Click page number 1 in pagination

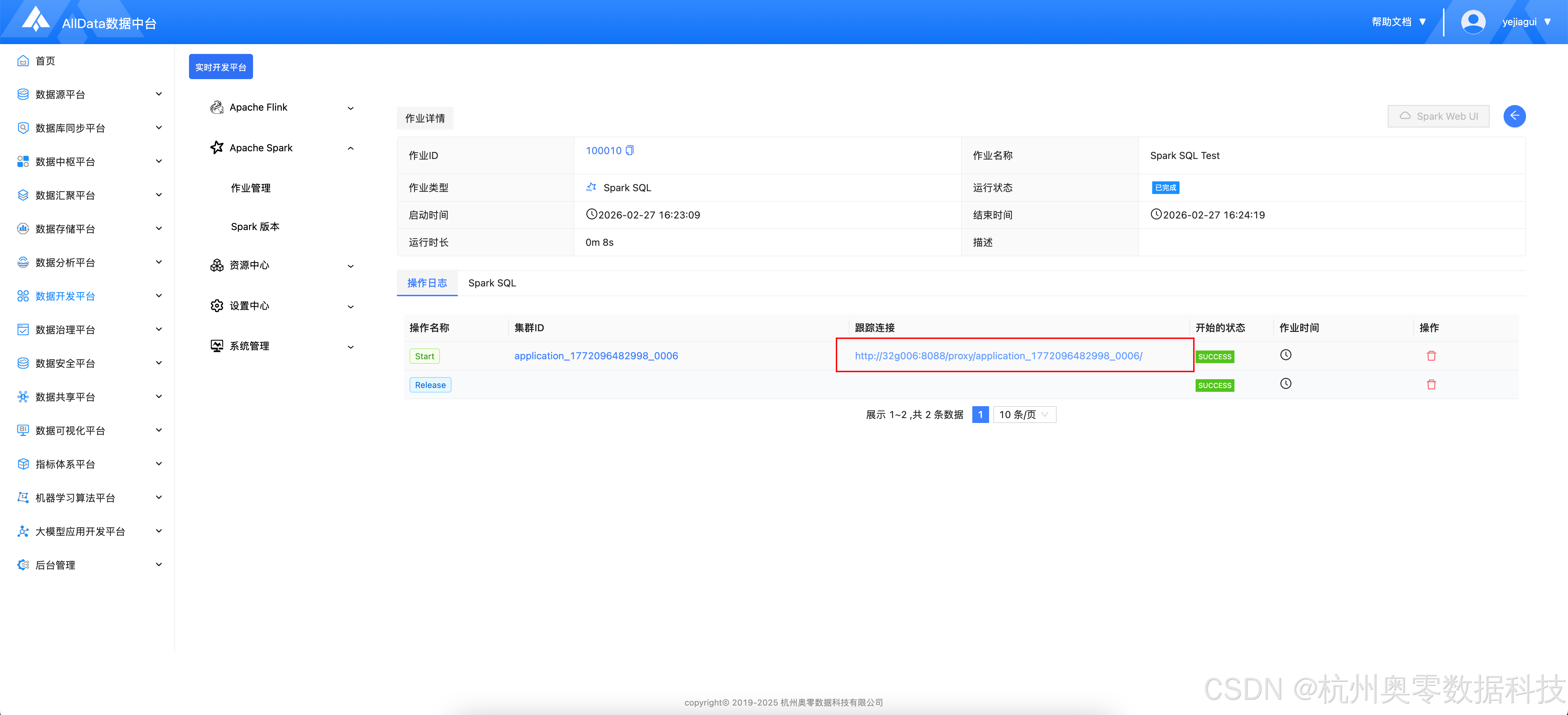(x=980, y=415)
